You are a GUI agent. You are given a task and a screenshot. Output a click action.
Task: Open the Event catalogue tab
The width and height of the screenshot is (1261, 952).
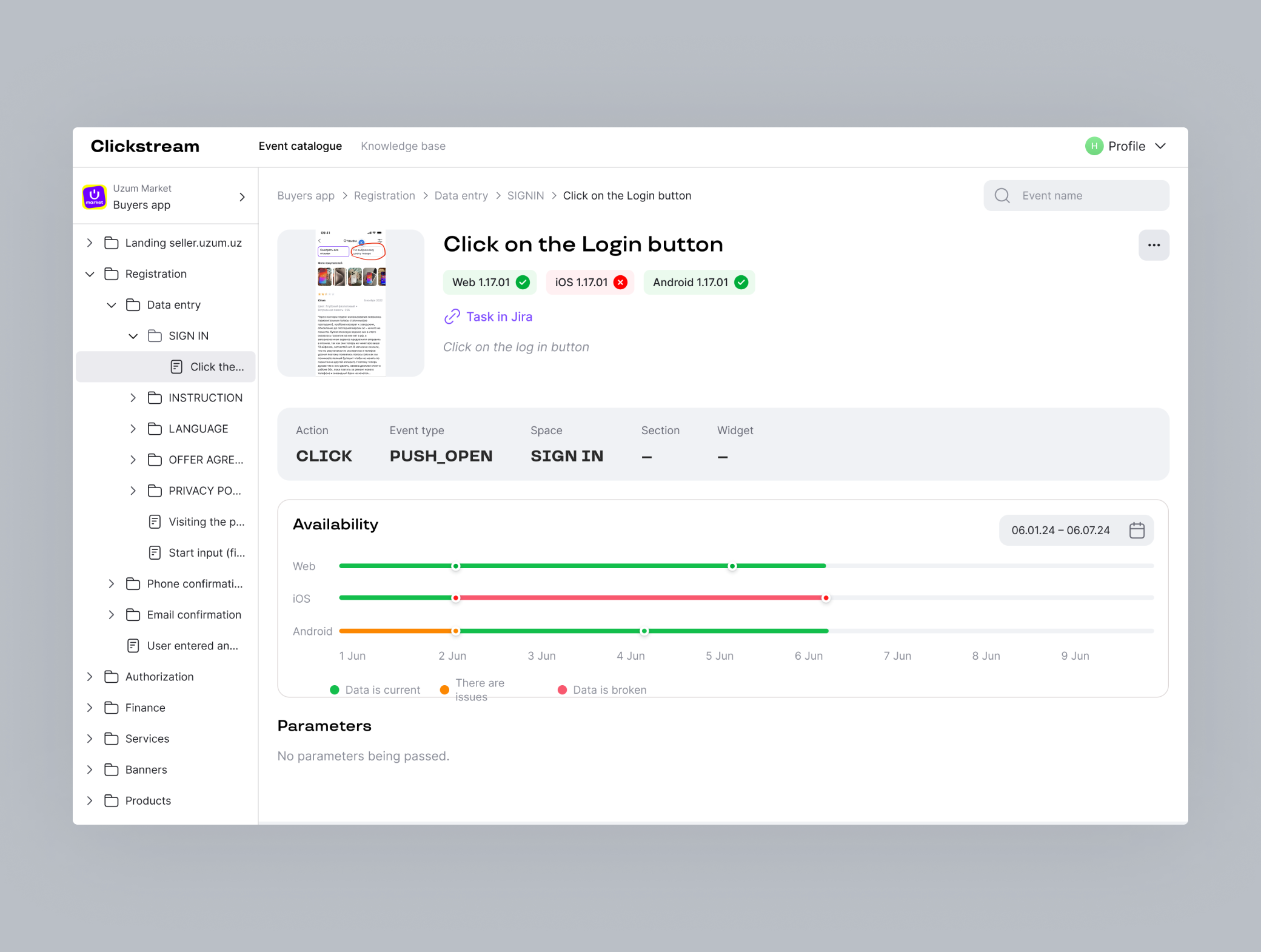point(300,146)
